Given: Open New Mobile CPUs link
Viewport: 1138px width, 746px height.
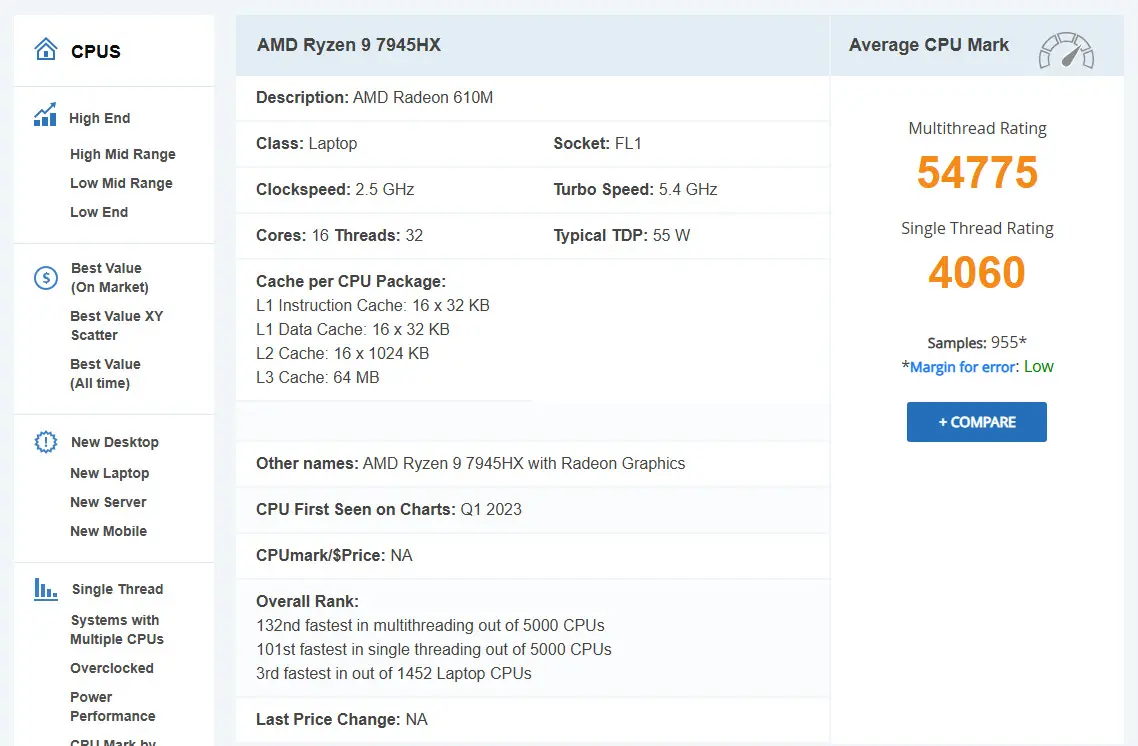Looking at the screenshot, I should coord(108,531).
